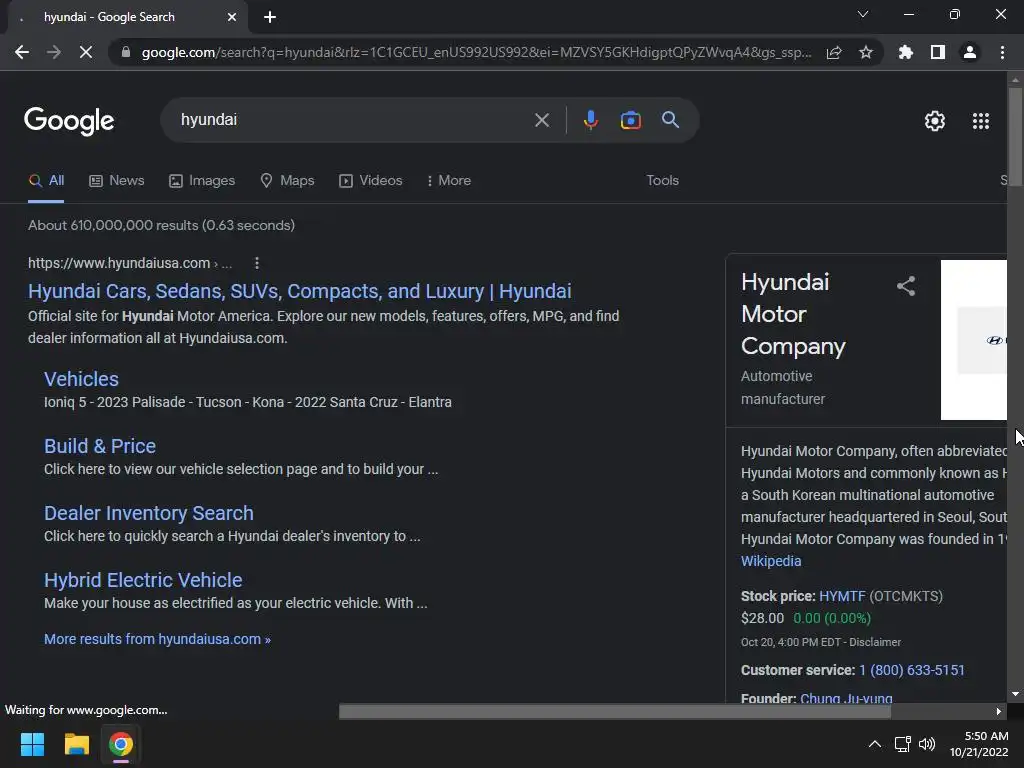
Task: Open Dealer Inventory Search sitelink
Action: click(x=148, y=513)
